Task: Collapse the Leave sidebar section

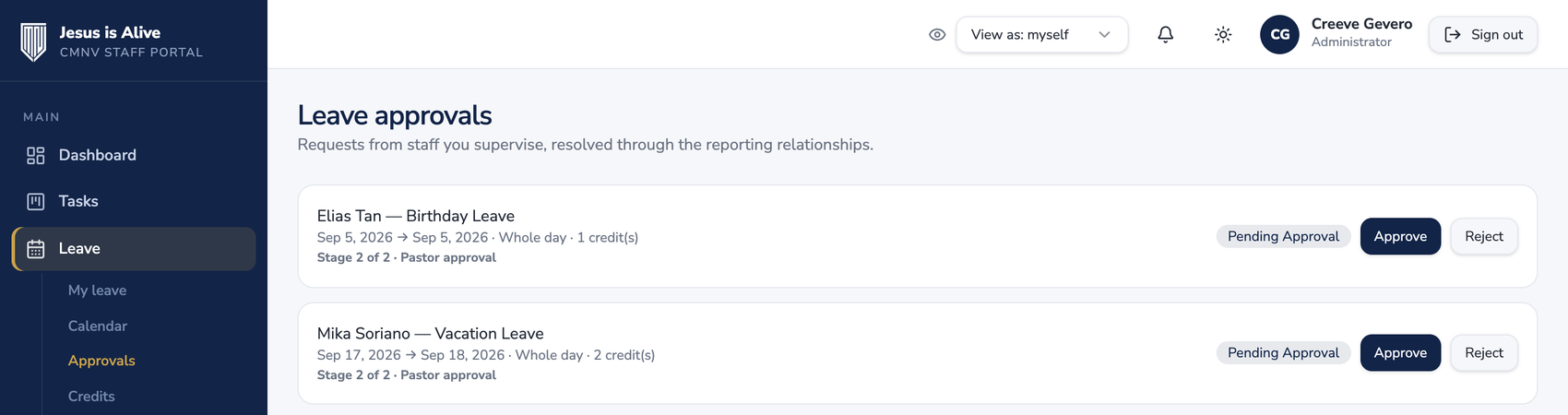Action: [x=134, y=249]
